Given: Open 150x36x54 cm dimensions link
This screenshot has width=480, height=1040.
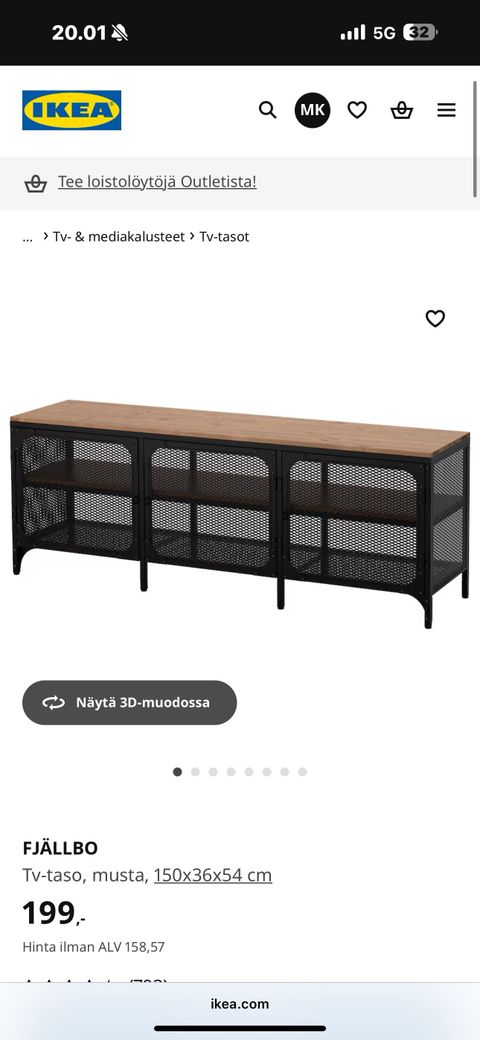Looking at the screenshot, I should point(213,876).
